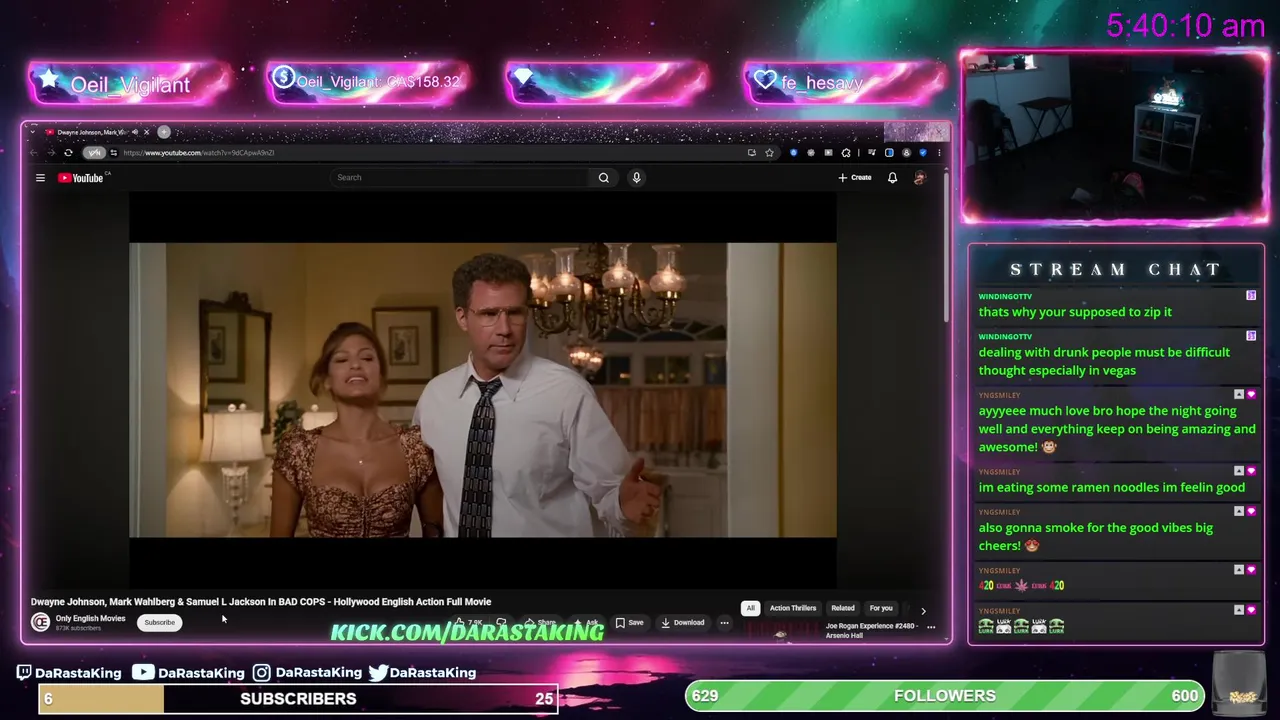The height and width of the screenshot is (720, 1280).
Task: Start voice search with the microphone icon
Action: 636,177
